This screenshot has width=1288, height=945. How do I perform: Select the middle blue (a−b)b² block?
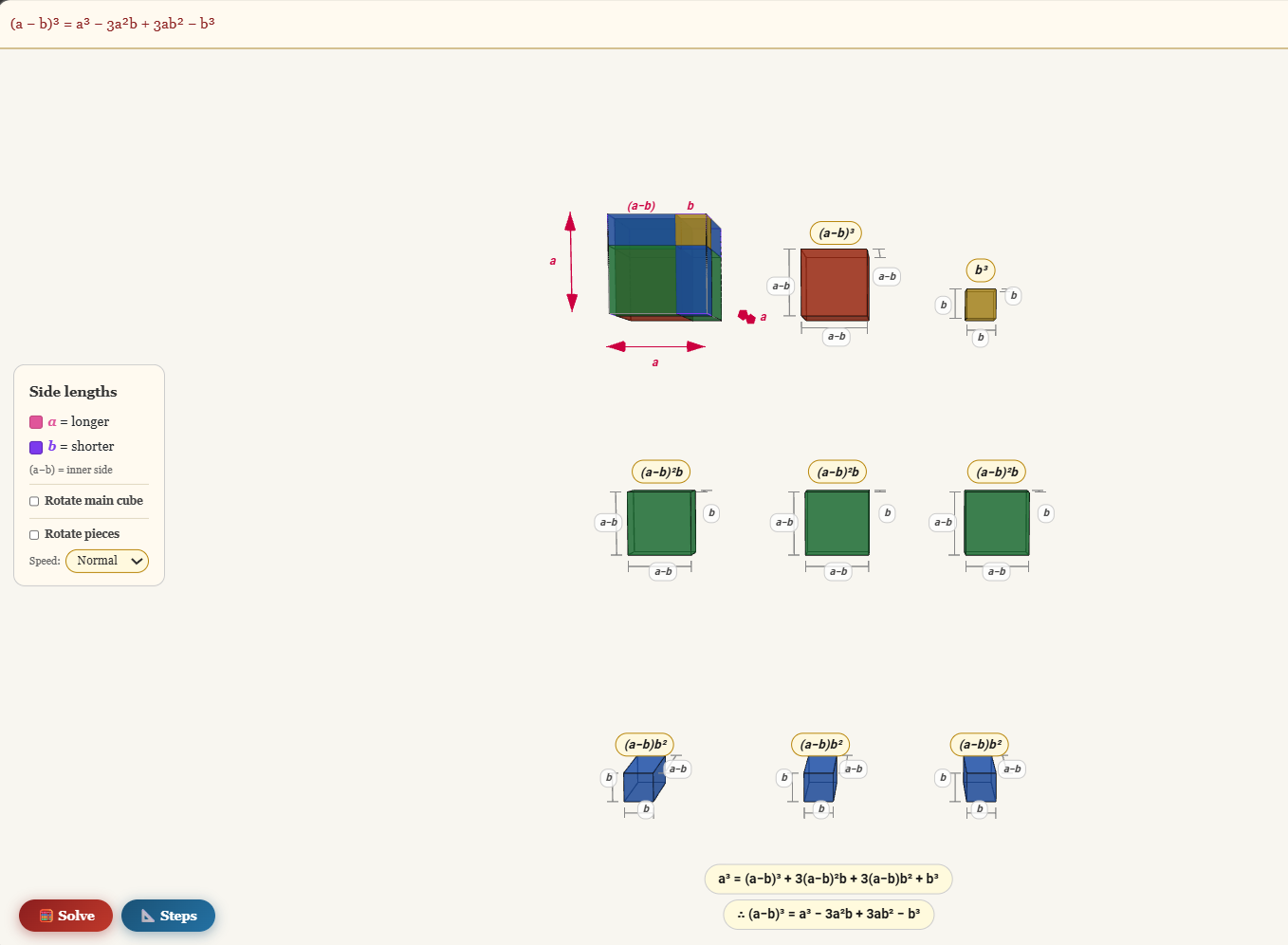point(819,780)
